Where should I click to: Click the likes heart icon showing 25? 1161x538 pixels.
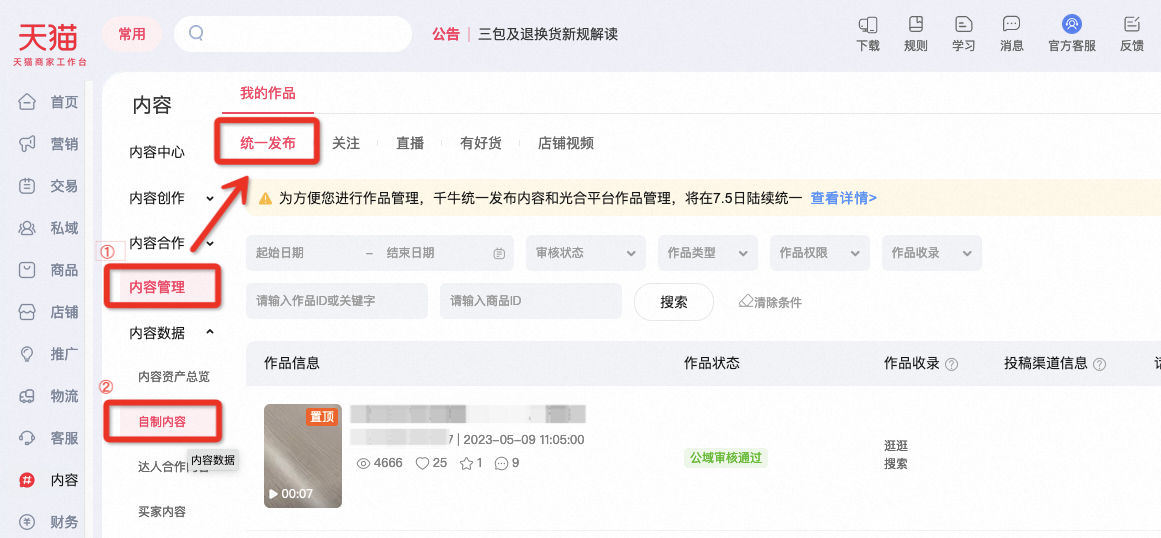tap(422, 463)
